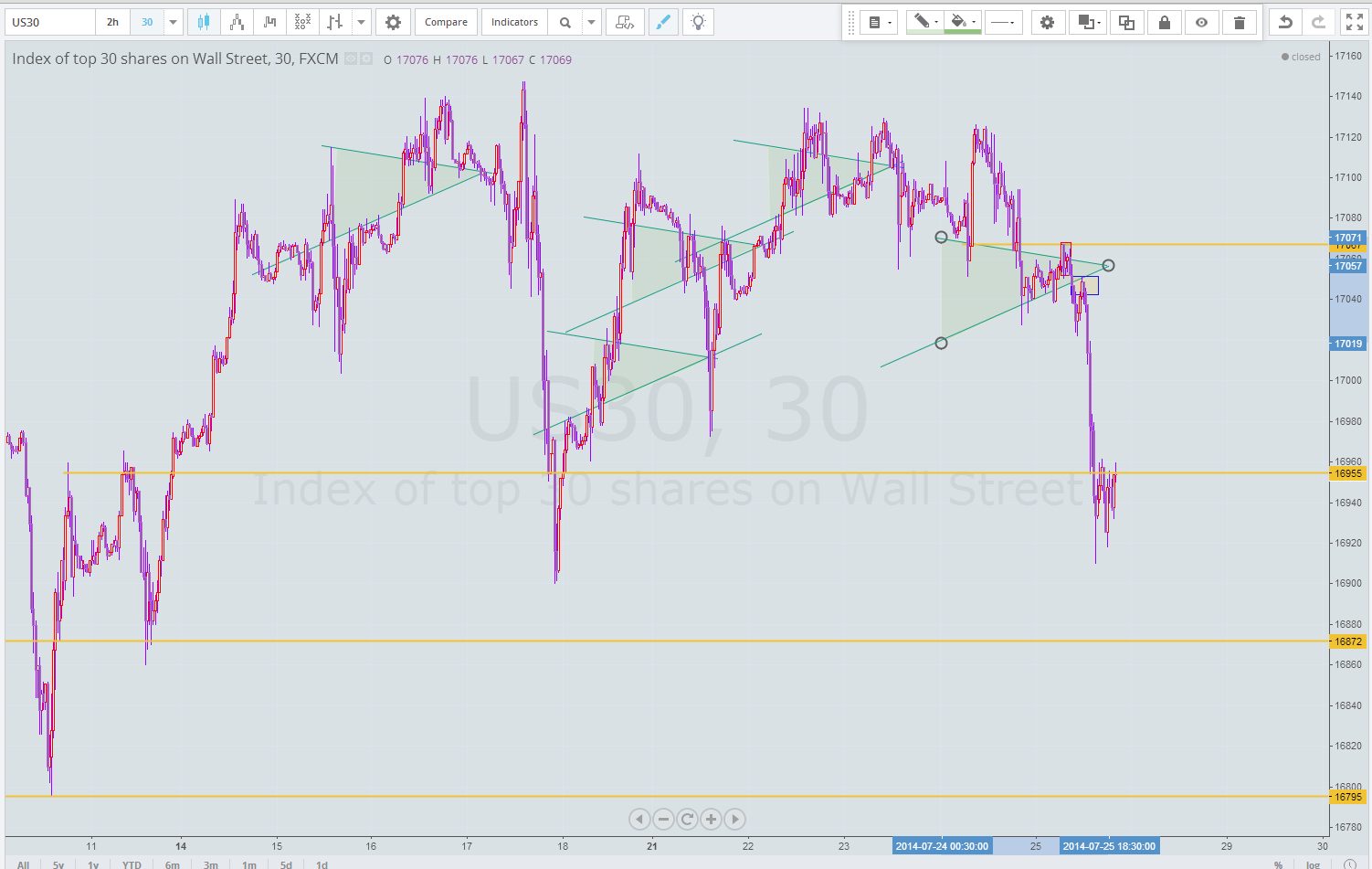This screenshot has height=869, width=1372.
Task: Open the indicator search magnifier
Action: [x=565, y=22]
